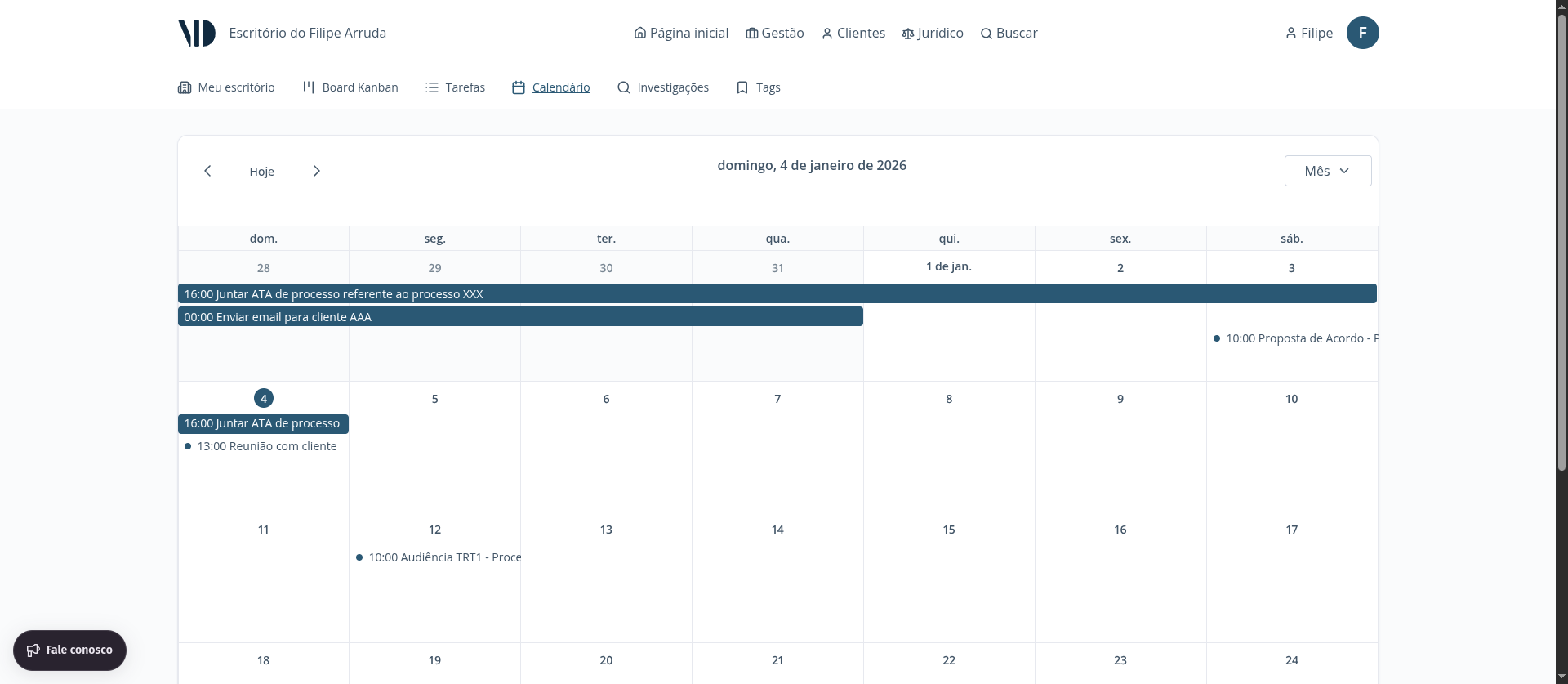1568x684 pixels.
Task: Click the VD logo icon
Action: click(x=197, y=33)
